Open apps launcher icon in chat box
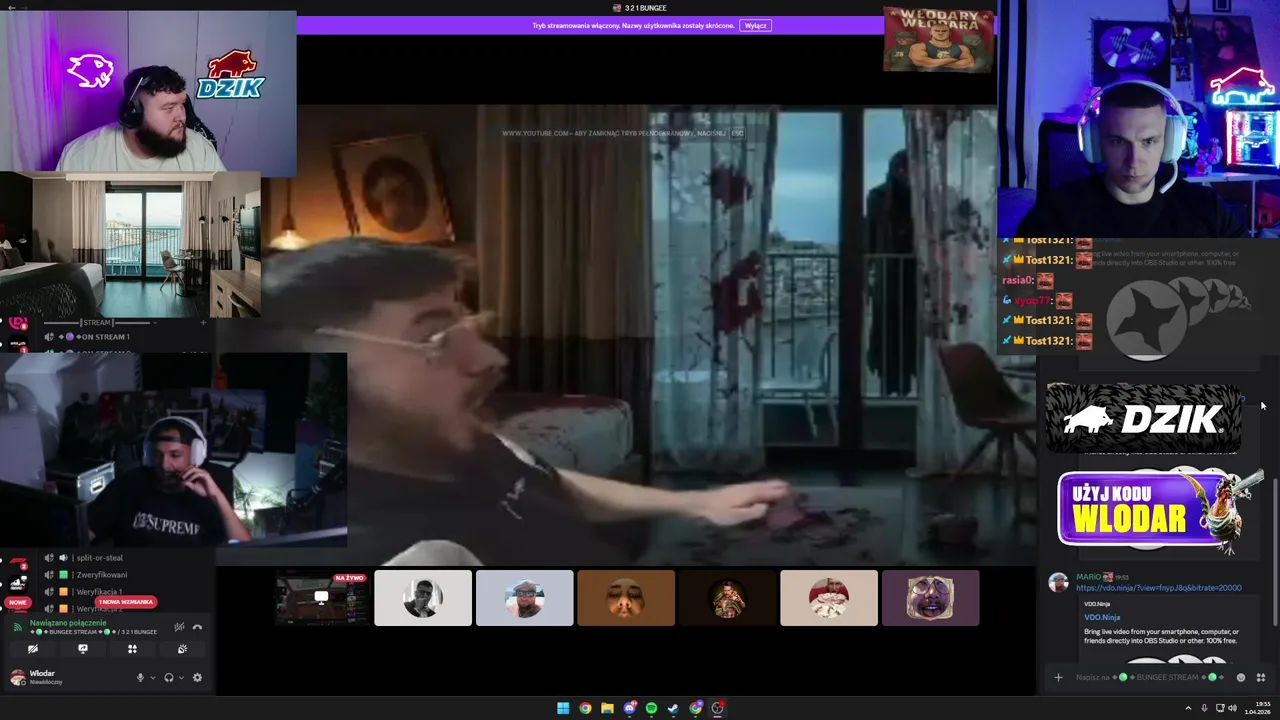The height and width of the screenshot is (720, 1280). pos(1261,677)
